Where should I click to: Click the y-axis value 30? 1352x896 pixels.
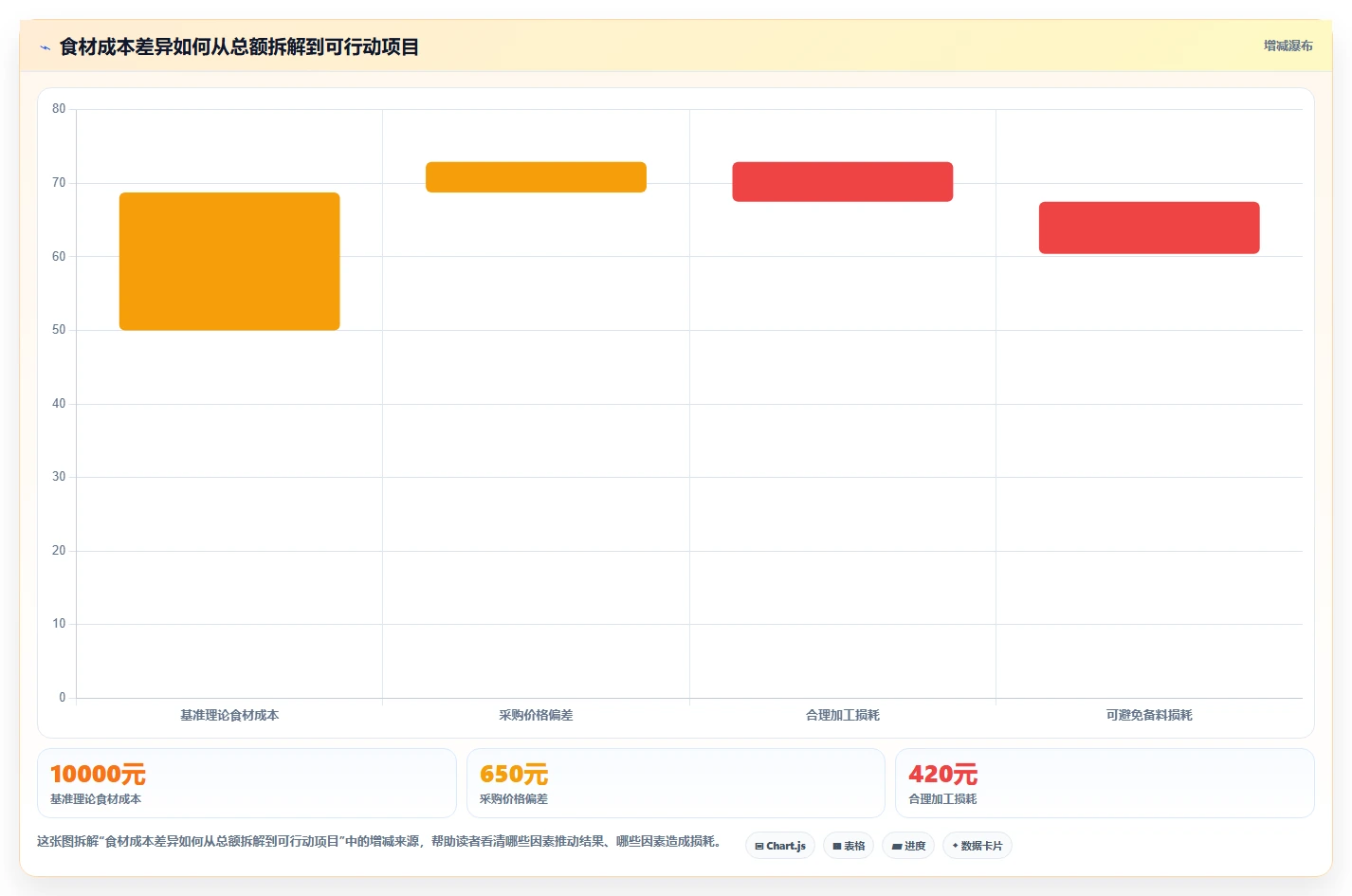[59, 477]
